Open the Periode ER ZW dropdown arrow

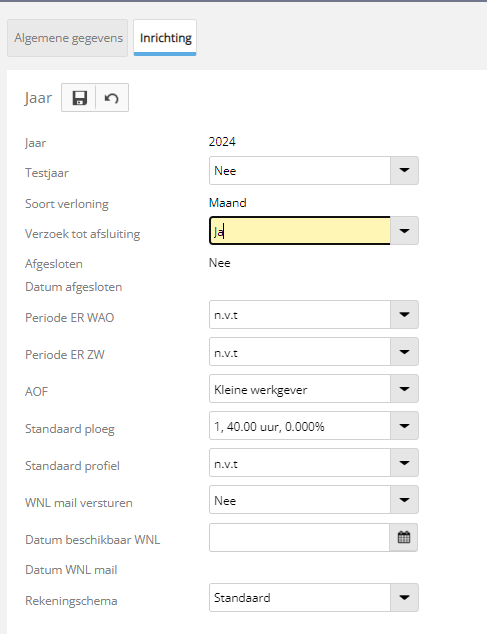click(404, 351)
